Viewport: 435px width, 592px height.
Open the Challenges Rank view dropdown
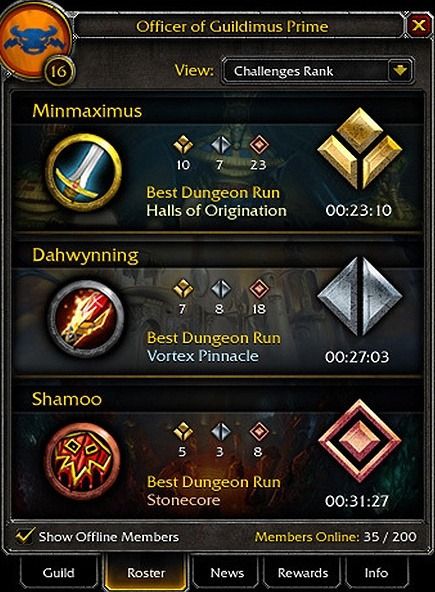[318, 71]
